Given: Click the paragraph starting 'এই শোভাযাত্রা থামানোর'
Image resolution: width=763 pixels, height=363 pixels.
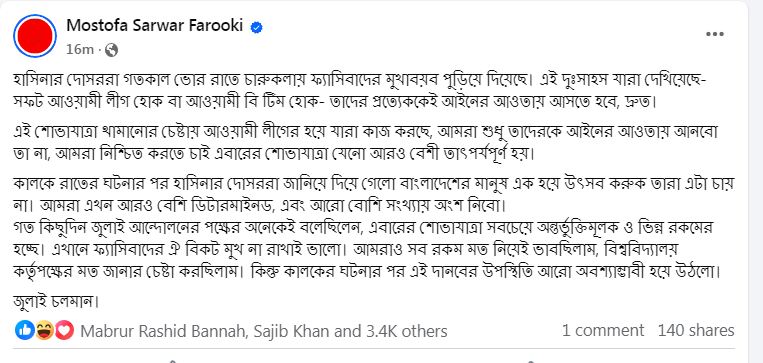Looking at the screenshot, I should click(x=372, y=142).
